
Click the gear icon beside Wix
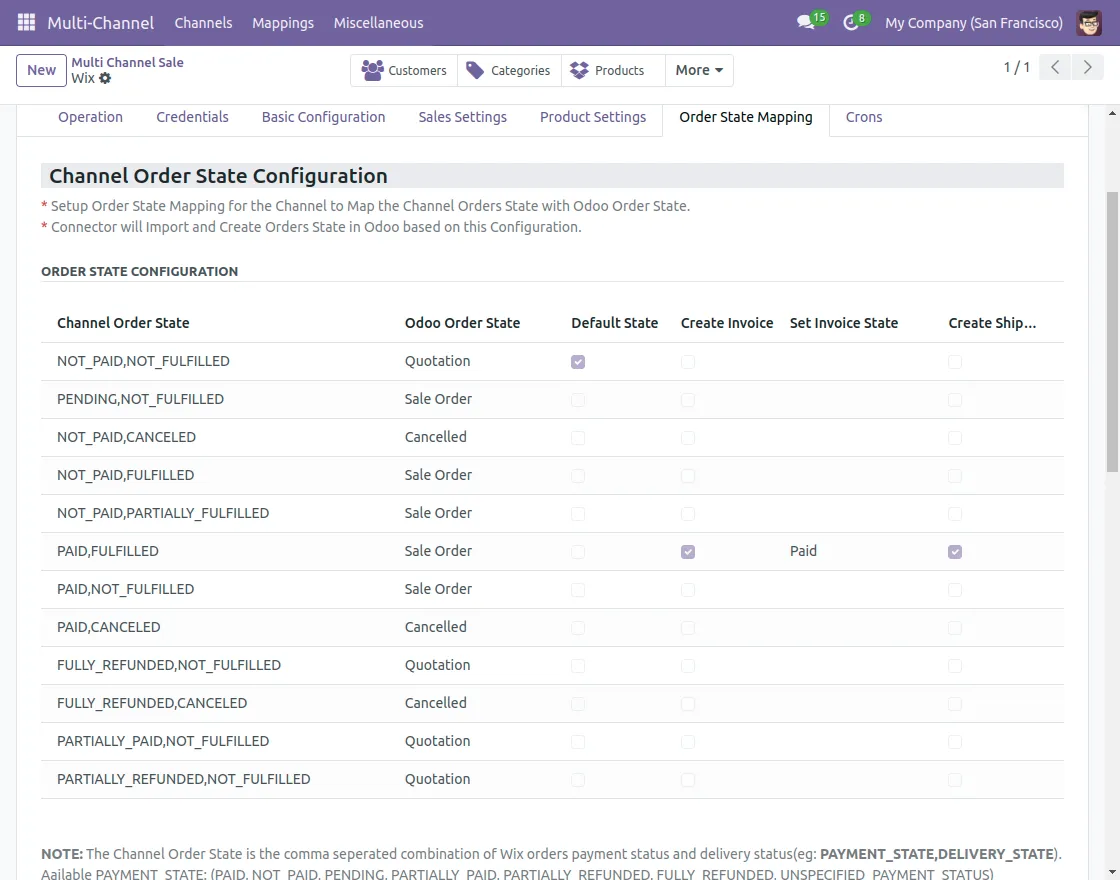105,78
